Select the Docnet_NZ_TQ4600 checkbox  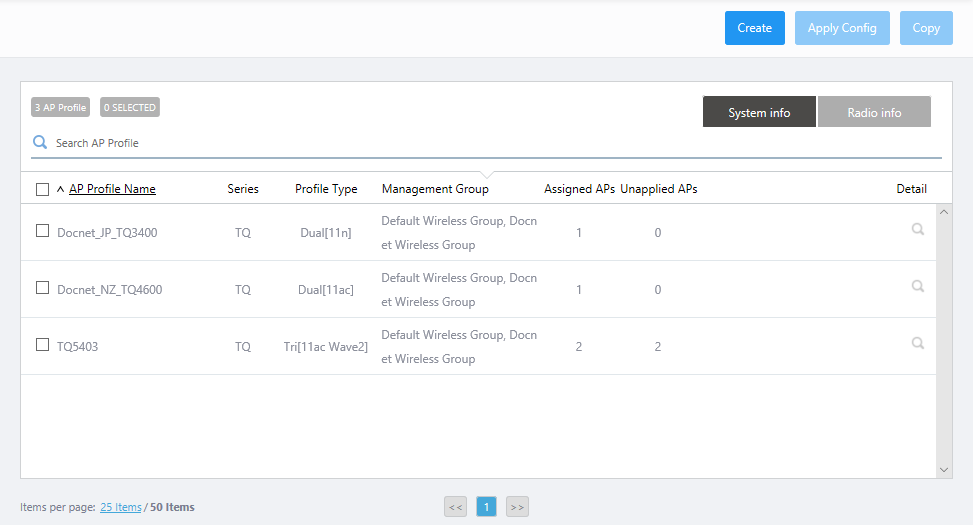tap(42, 288)
